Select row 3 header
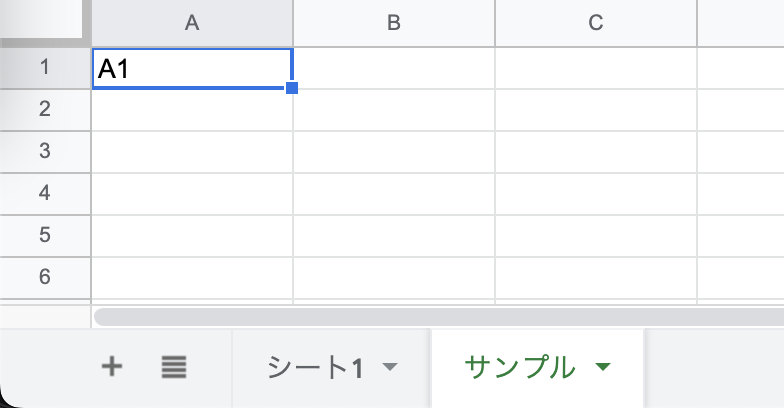 44,152
